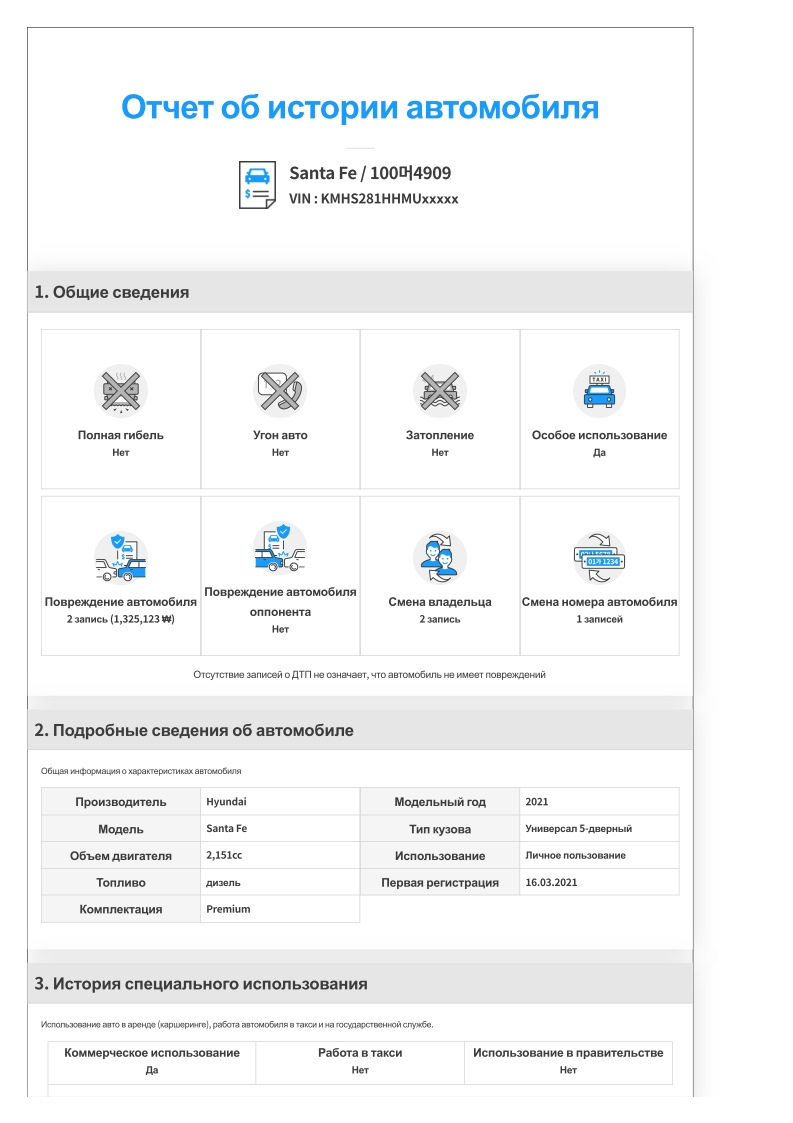Click the Смена номера автомобиля plates icon
This screenshot has height=1123, width=793.
(x=600, y=557)
